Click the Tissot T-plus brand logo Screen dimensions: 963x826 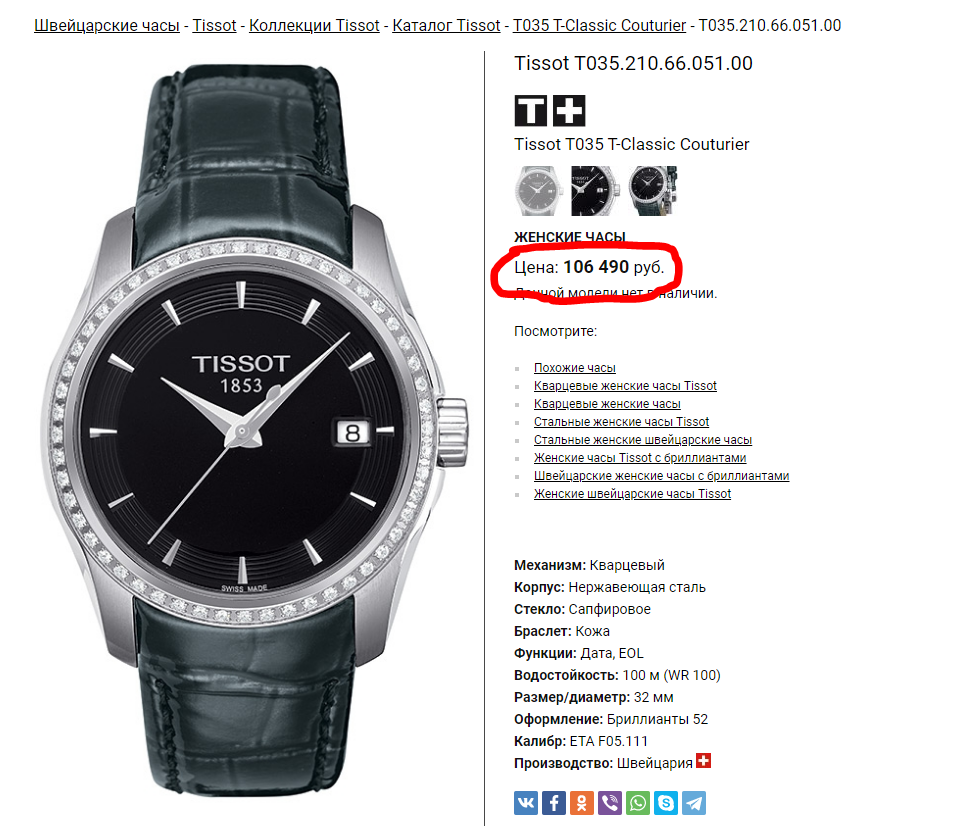550,111
